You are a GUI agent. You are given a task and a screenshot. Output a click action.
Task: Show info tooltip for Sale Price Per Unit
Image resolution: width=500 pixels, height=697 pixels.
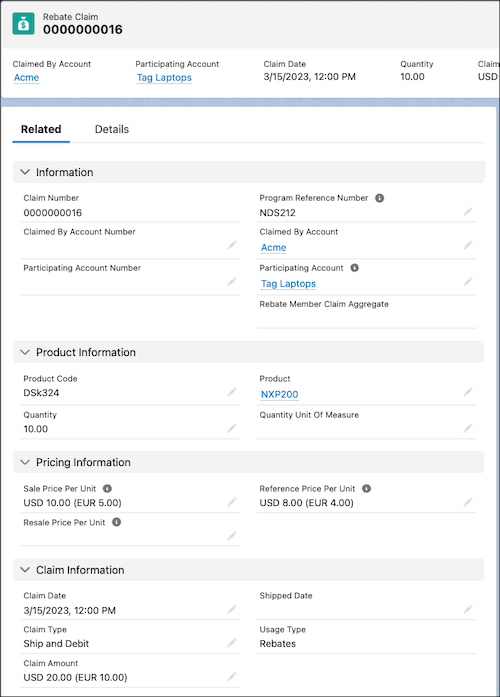coord(107,489)
